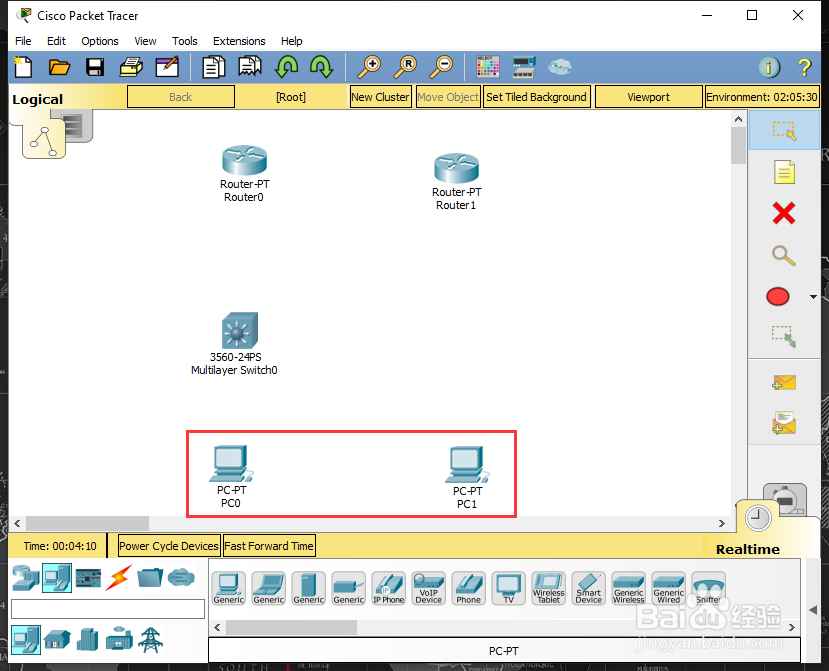Viewport: 829px width, 671px height.
Task: Click the Print icon
Action: click(131, 67)
